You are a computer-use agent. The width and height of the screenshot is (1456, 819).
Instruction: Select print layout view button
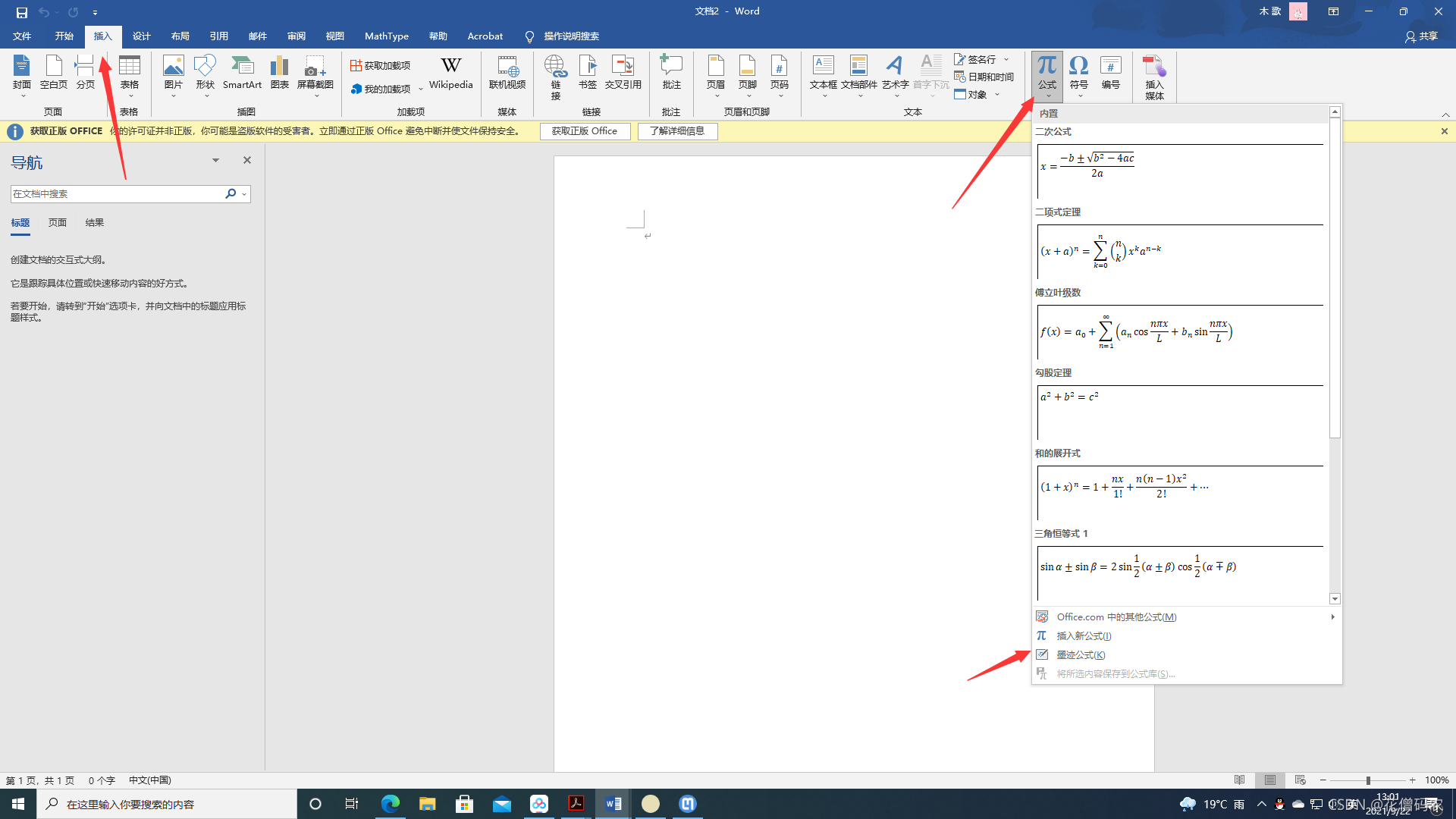click(1270, 780)
